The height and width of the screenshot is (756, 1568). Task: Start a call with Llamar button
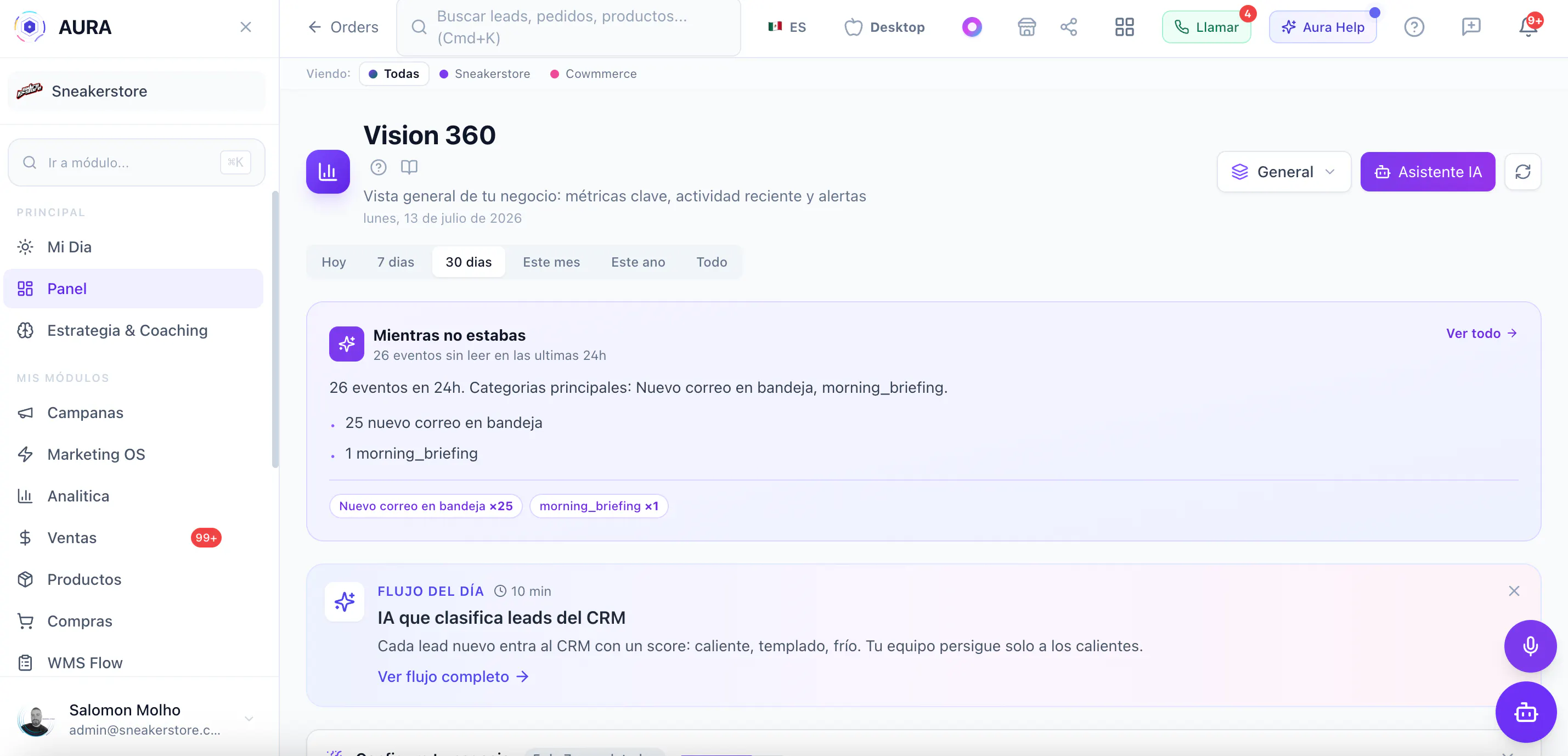click(1206, 27)
